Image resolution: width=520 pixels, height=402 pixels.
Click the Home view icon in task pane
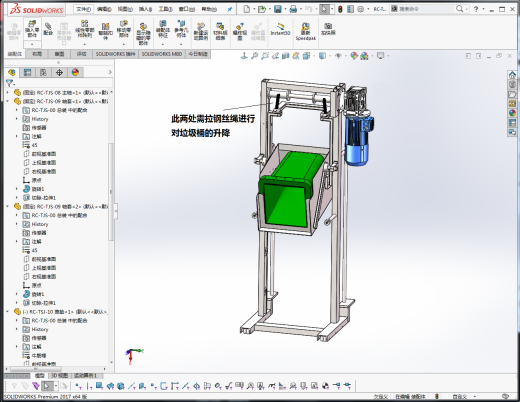pos(512,75)
